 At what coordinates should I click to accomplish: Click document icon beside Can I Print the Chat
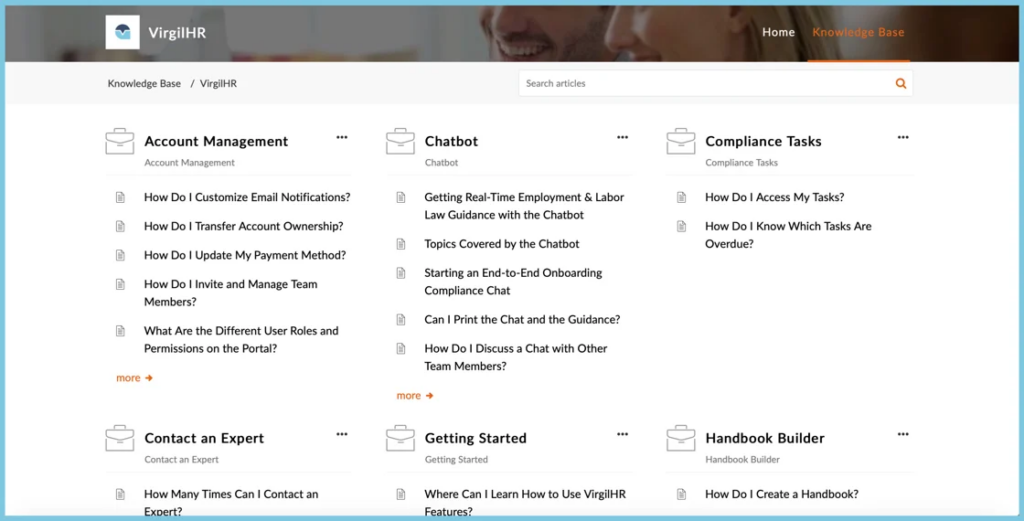[x=401, y=320]
